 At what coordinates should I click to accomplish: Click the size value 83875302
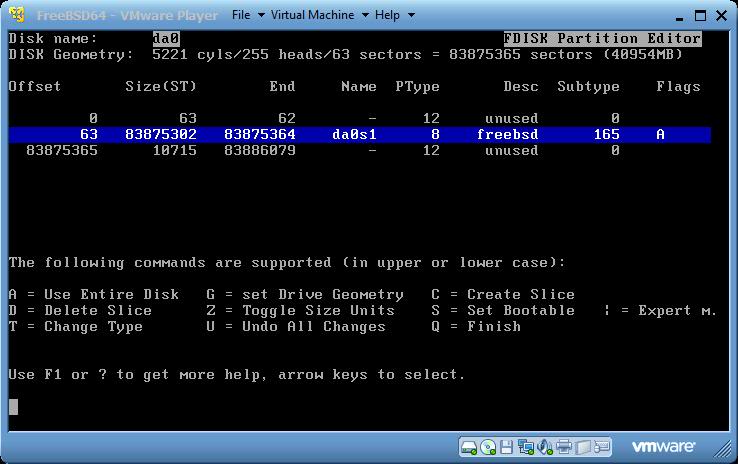(x=161, y=135)
